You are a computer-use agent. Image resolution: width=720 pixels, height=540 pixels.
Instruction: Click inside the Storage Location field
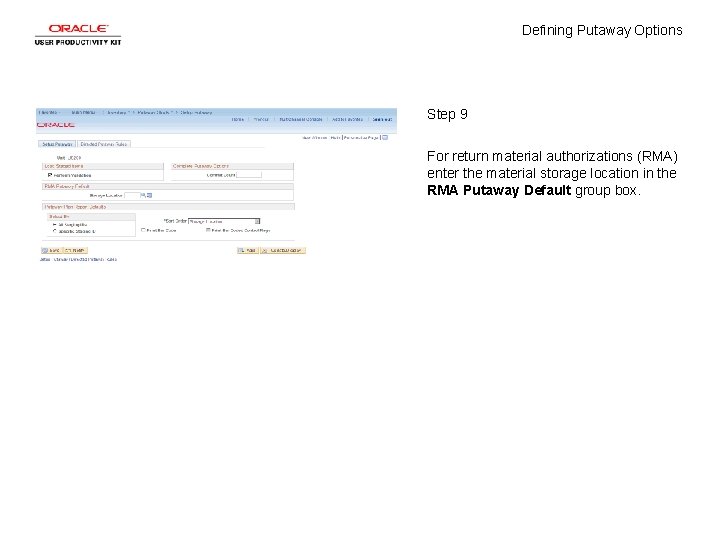132,196
